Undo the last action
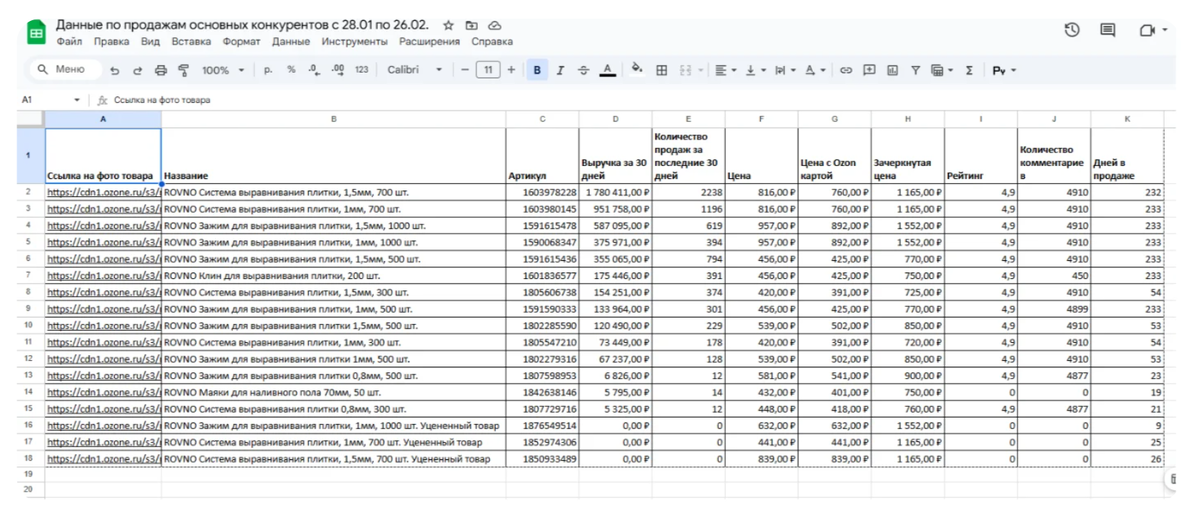 pos(115,71)
